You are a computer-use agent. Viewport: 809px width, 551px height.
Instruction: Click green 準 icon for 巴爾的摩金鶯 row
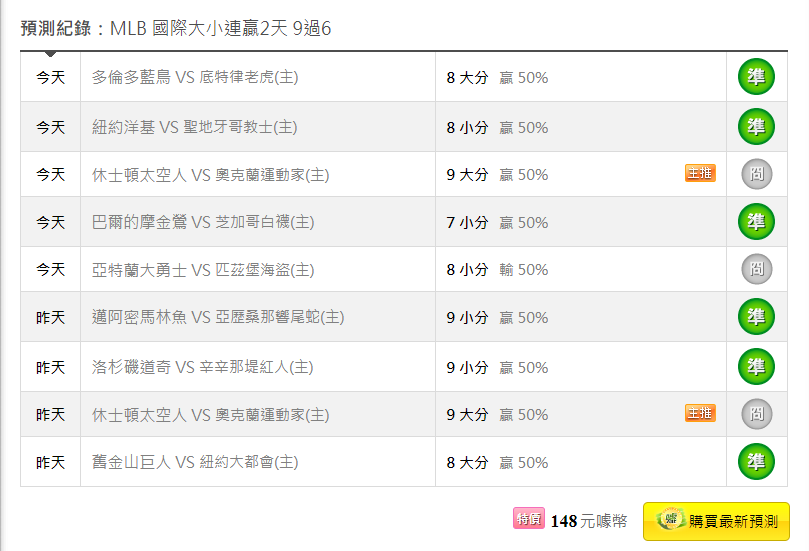(756, 221)
